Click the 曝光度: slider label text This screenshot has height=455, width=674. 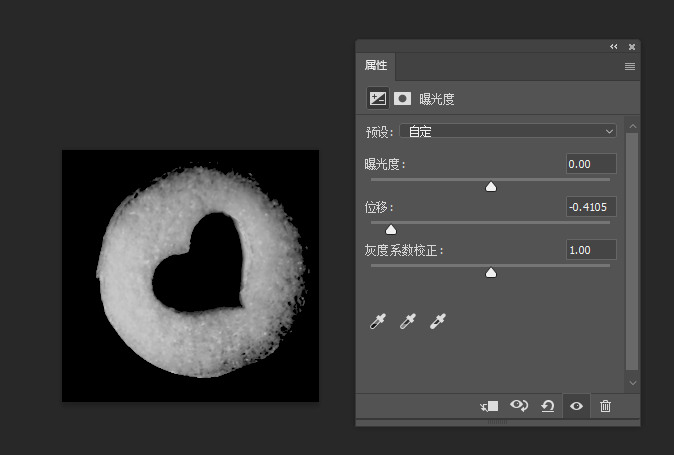coord(385,164)
